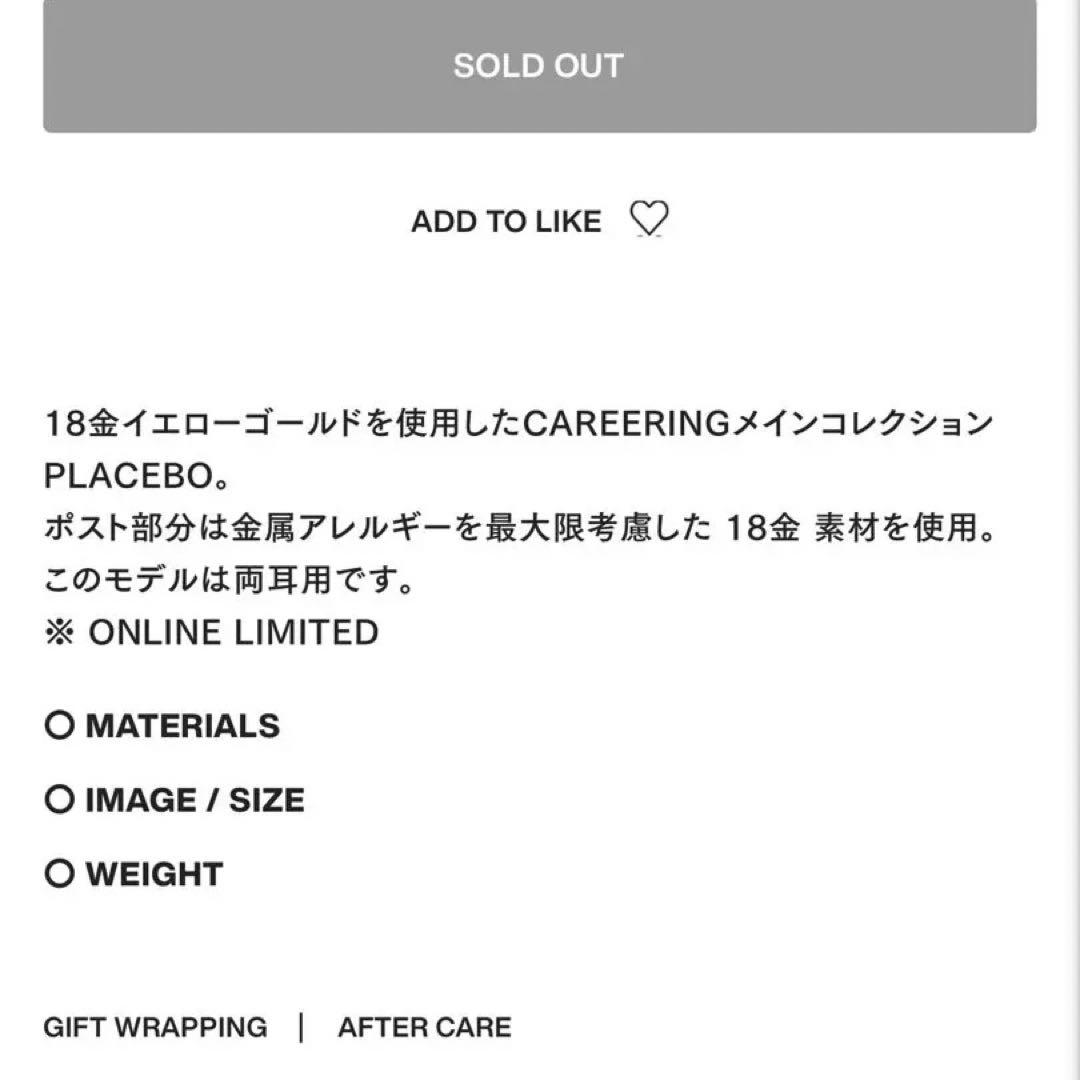Image resolution: width=1080 pixels, height=1080 pixels.
Task: Expand the IMAGE / SIZE section
Action: (x=194, y=800)
